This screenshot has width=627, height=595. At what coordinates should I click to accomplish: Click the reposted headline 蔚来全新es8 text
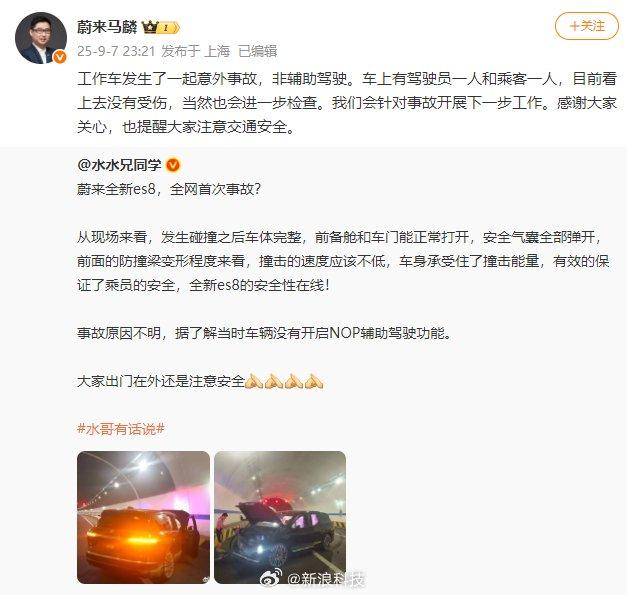click(x=169, y=189)
